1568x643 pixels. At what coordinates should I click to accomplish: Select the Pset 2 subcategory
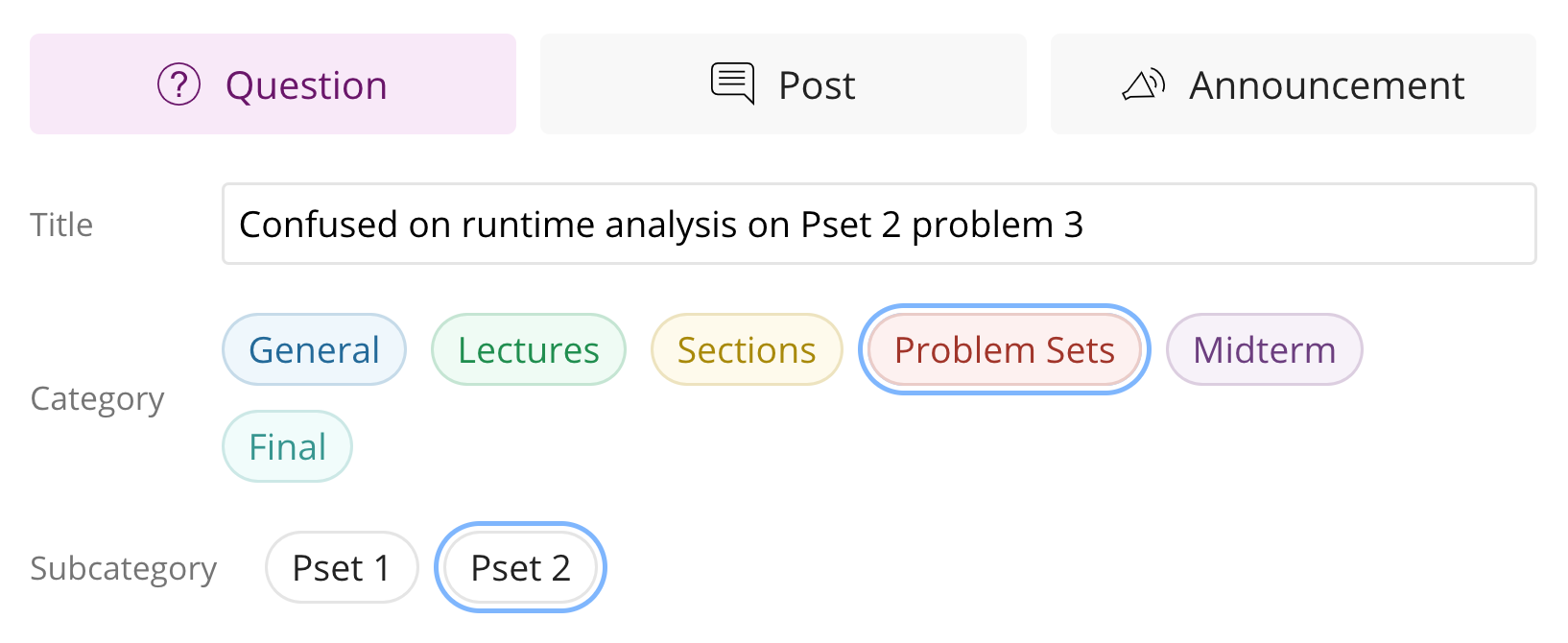520,567
